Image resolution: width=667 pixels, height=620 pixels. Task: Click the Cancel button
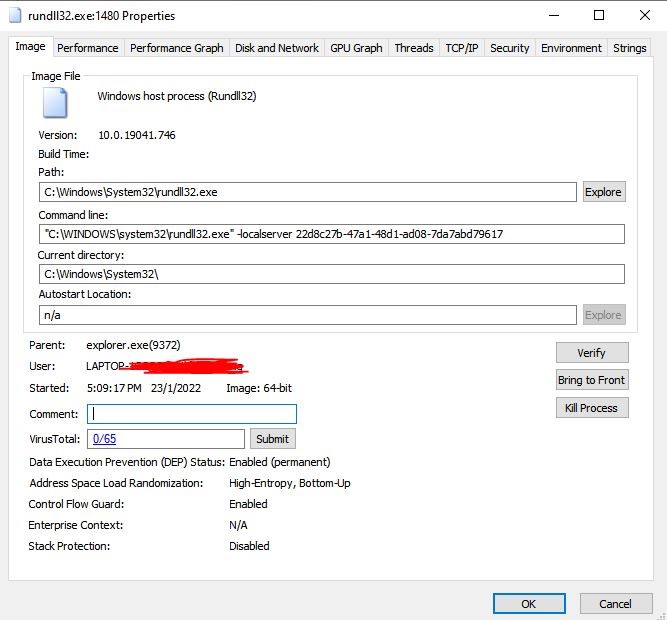616,603
